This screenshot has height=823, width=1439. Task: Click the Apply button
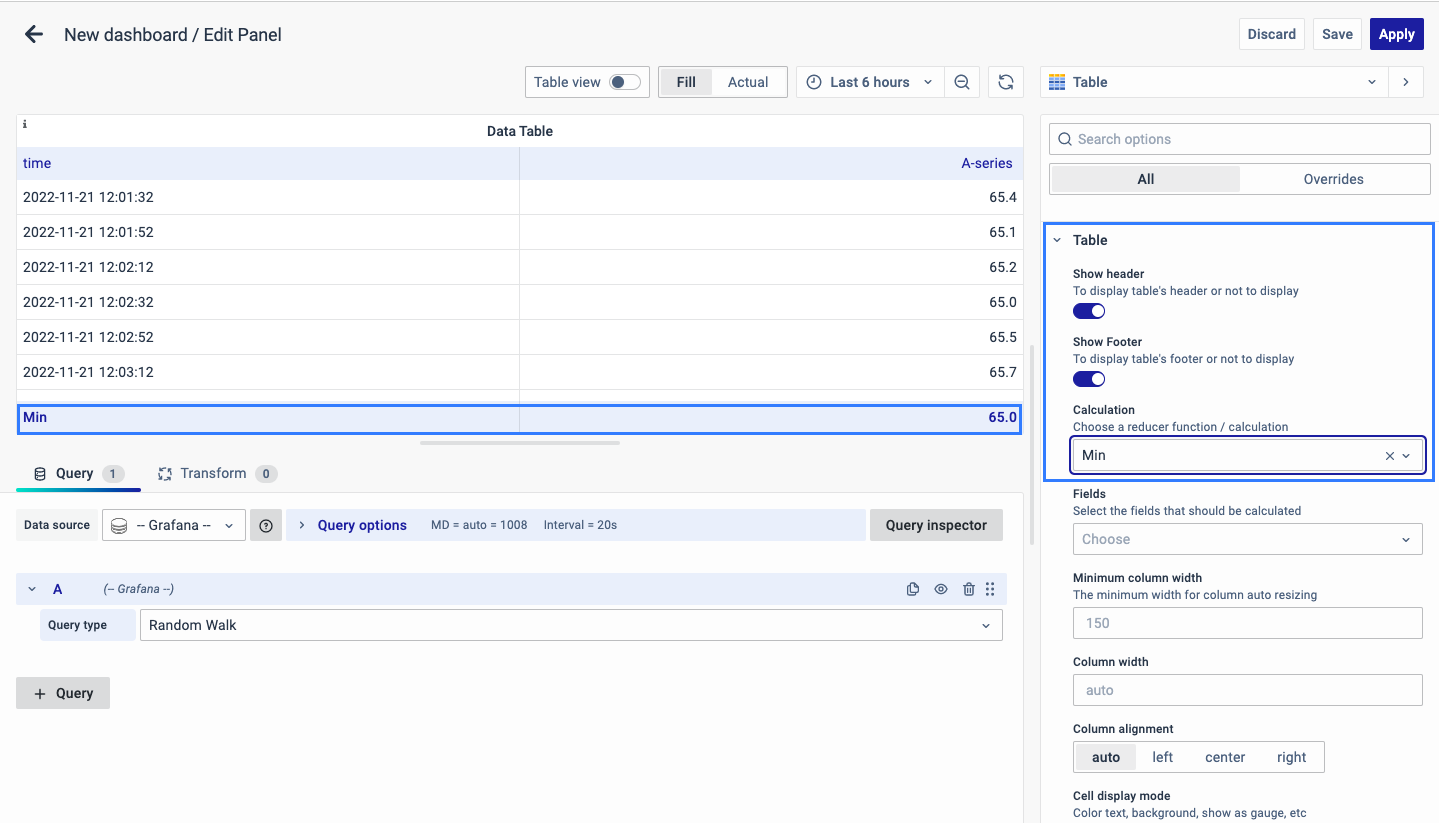pos(1396,34)
